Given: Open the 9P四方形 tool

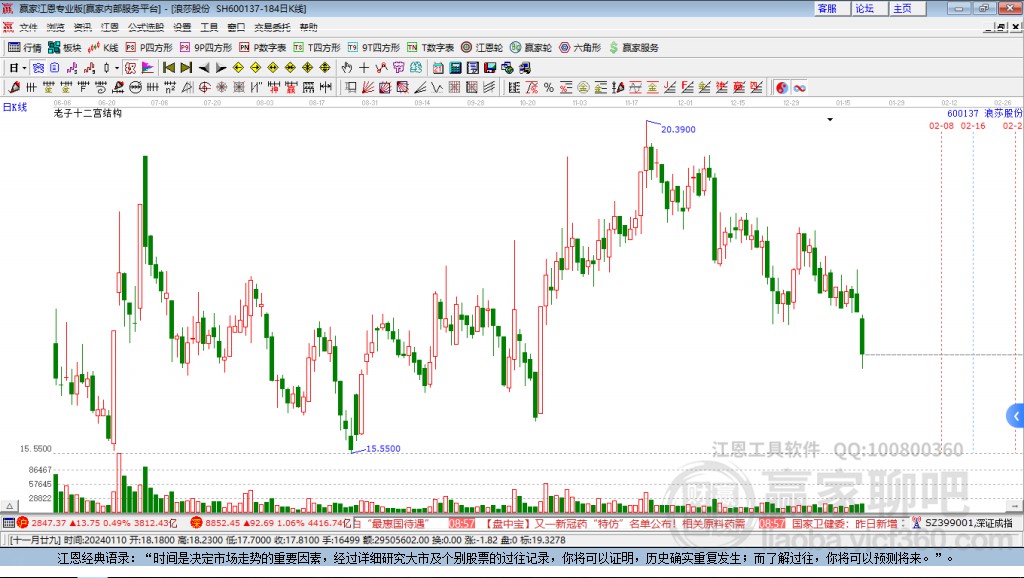Looking at the screenshot, I should coord(206,48).
